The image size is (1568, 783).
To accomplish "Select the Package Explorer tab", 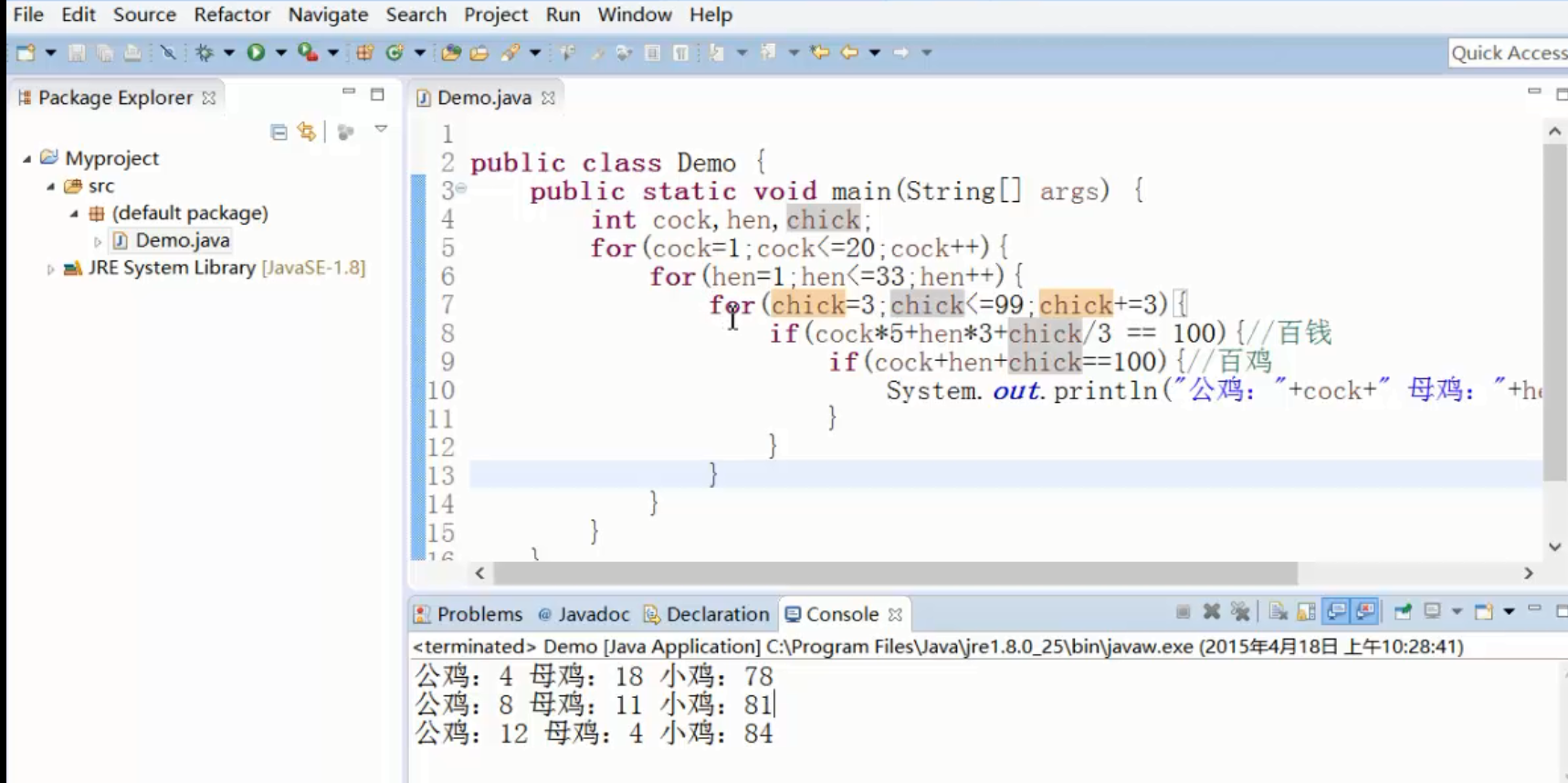I will 114,98.
